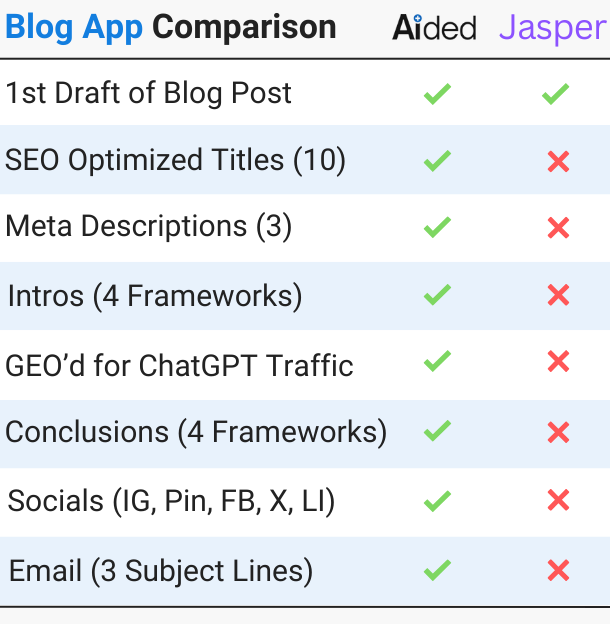The image size is (610, 624).
Task: Click Aided checkmark for SEO Optimized Titles
Action: 437,161
